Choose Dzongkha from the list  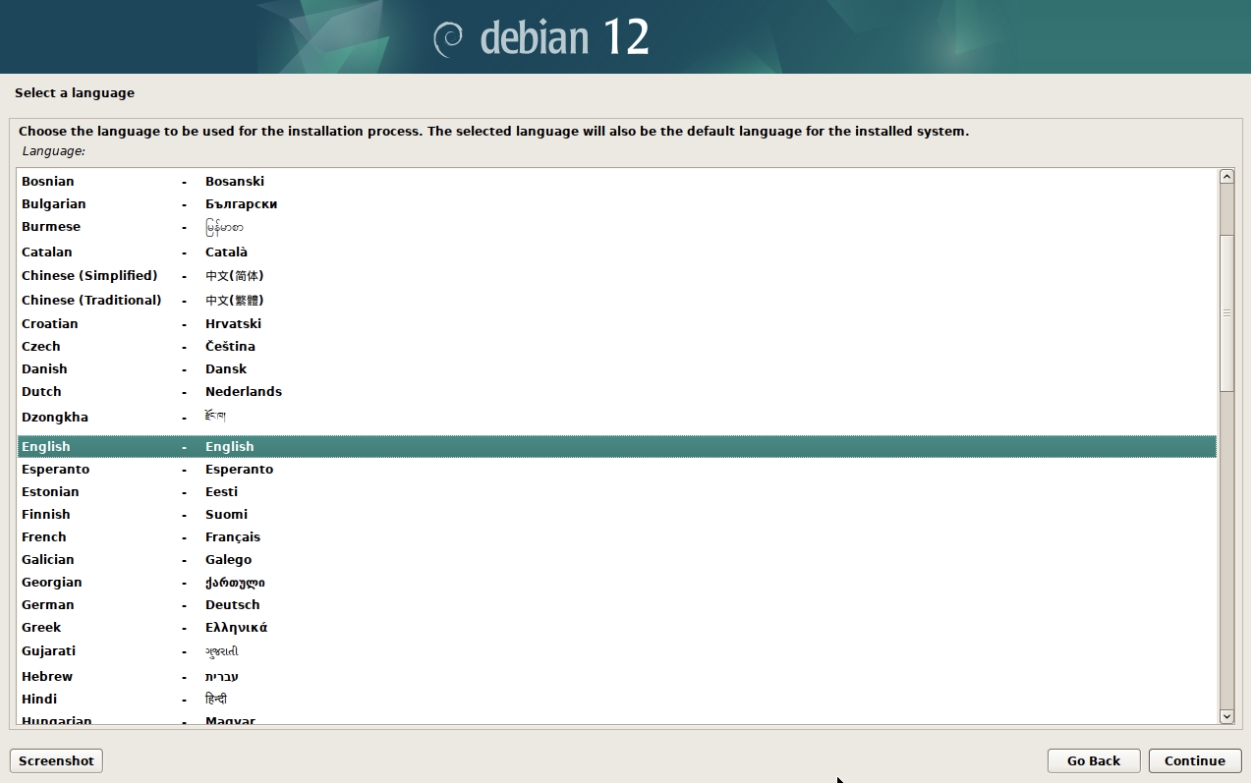(x=617, y=417)
